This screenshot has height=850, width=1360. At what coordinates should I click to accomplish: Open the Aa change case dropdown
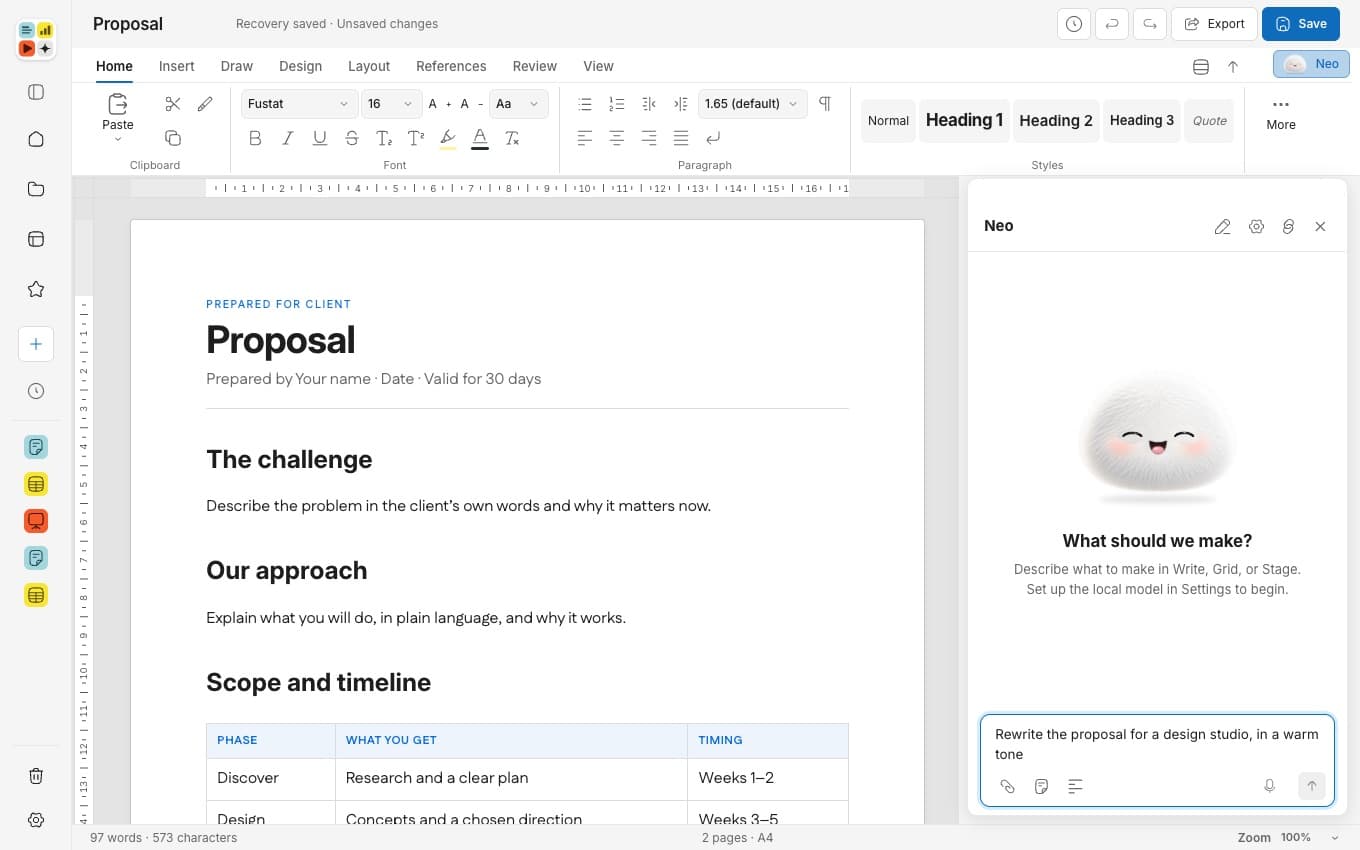pyautogui.click(x=518, y=104)
